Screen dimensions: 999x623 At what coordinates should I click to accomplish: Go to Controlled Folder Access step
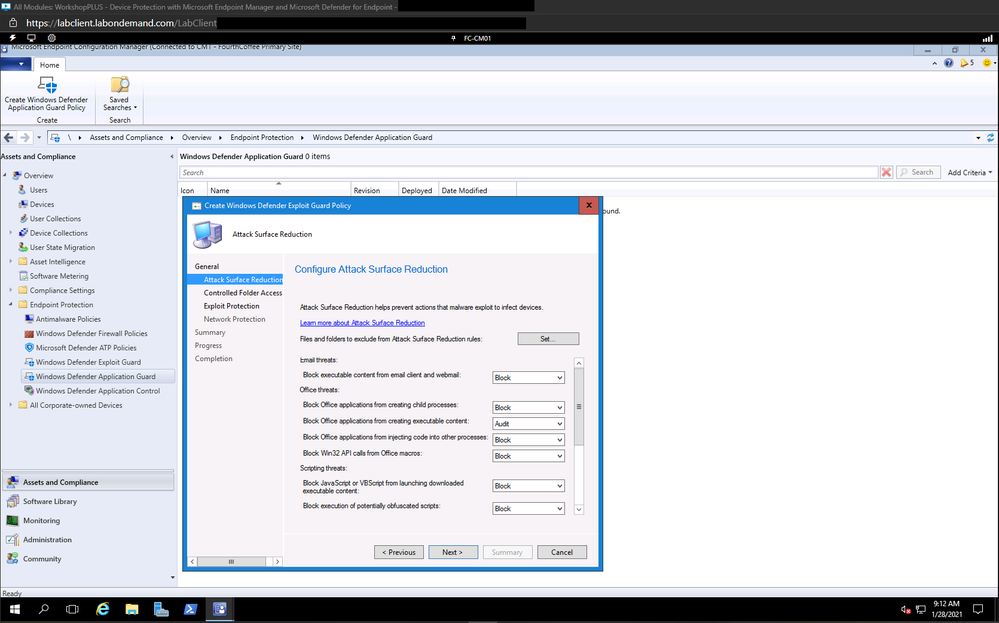click(243, 293)
